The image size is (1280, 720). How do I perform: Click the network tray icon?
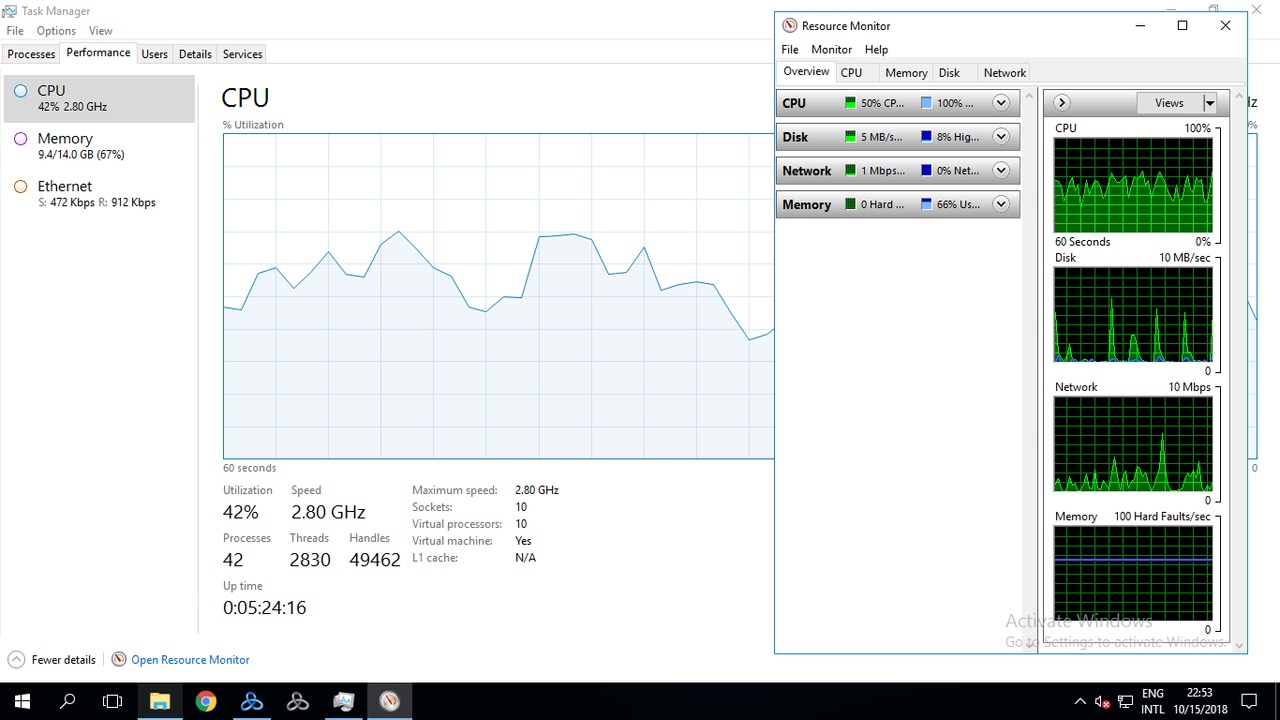click(1125, 702)
